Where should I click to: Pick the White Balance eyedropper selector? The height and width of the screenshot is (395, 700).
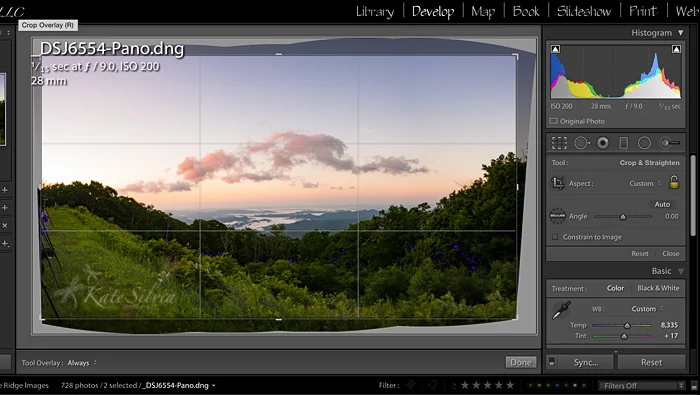pyautogui.click(x=561, y=311)
